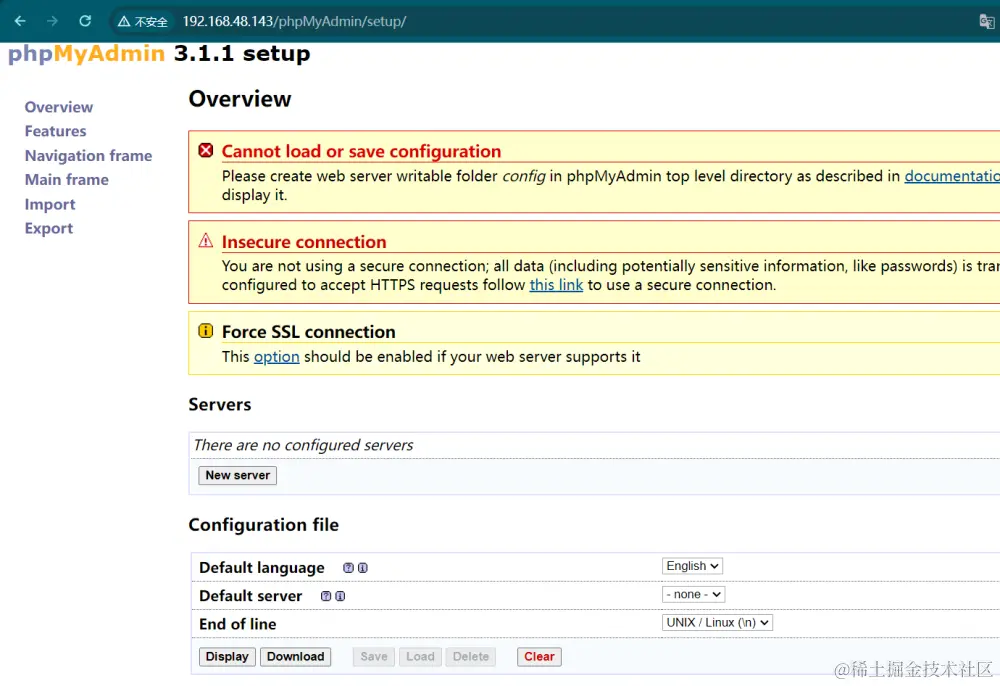Open the Default server dropdown
The width and height of the screenshot is (1000, 686).
693,594
